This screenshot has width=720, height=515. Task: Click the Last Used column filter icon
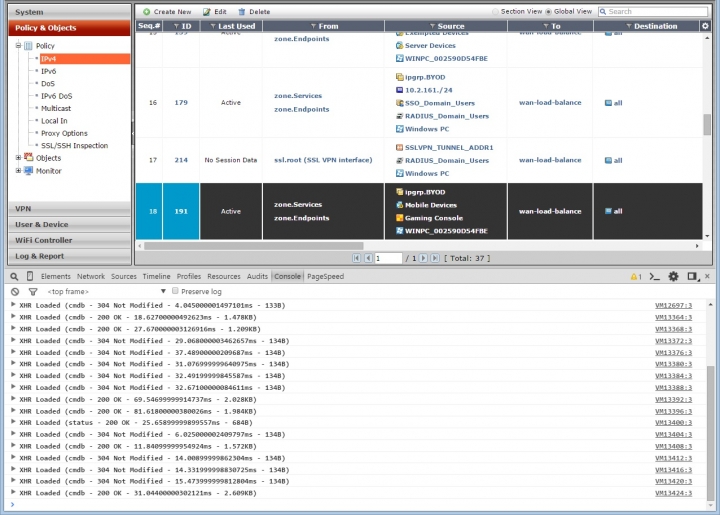[x=213, y=26]
